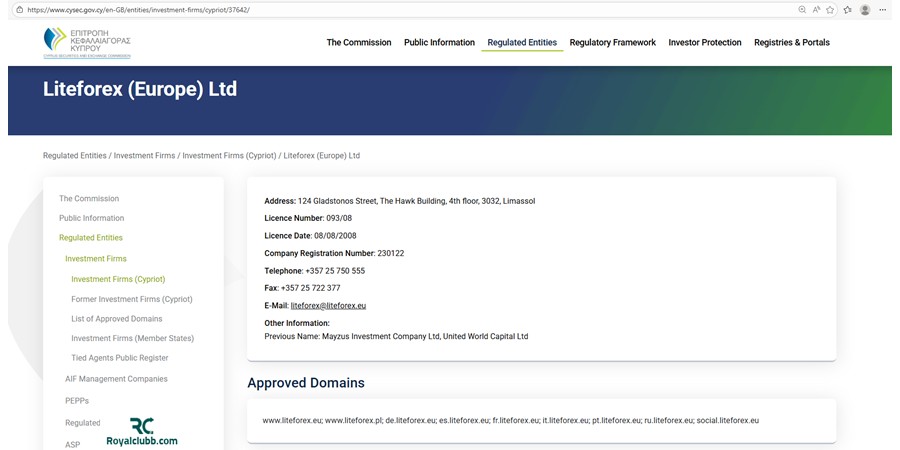Open the browser settings three-dots menu
This screenshot has width=900, height=450.
tap(884, 9)
